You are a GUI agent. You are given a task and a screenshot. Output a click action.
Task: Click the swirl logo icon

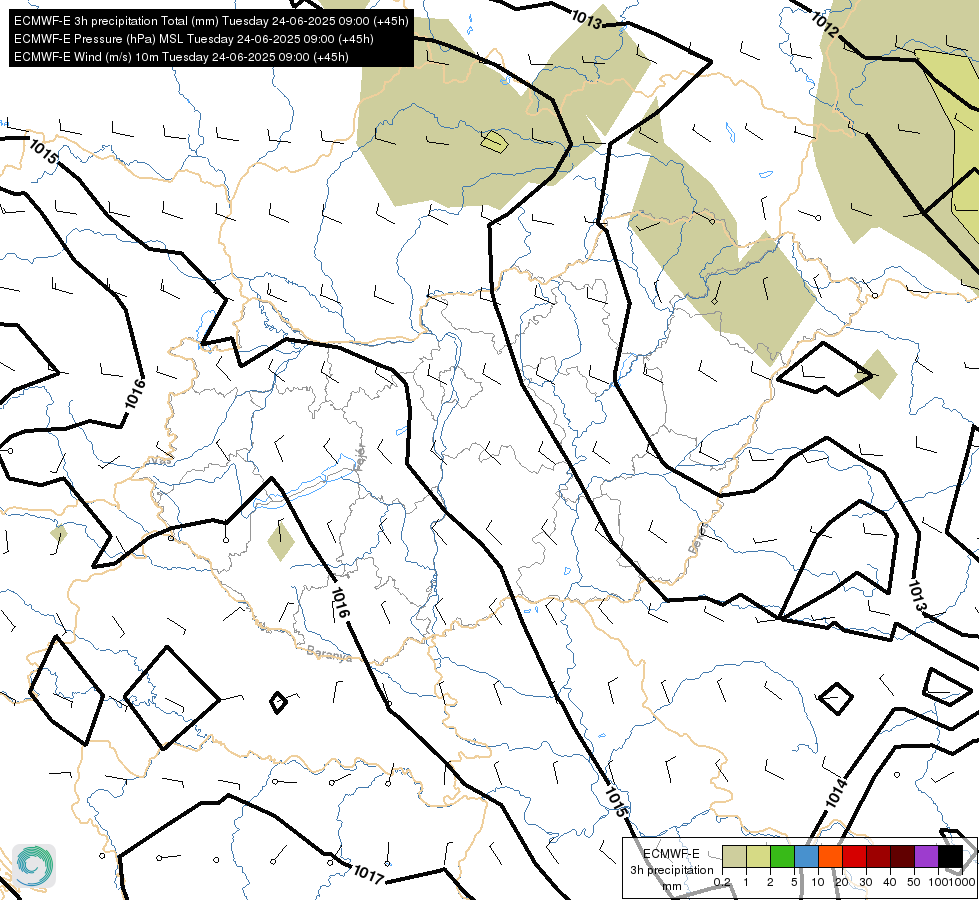34,866
